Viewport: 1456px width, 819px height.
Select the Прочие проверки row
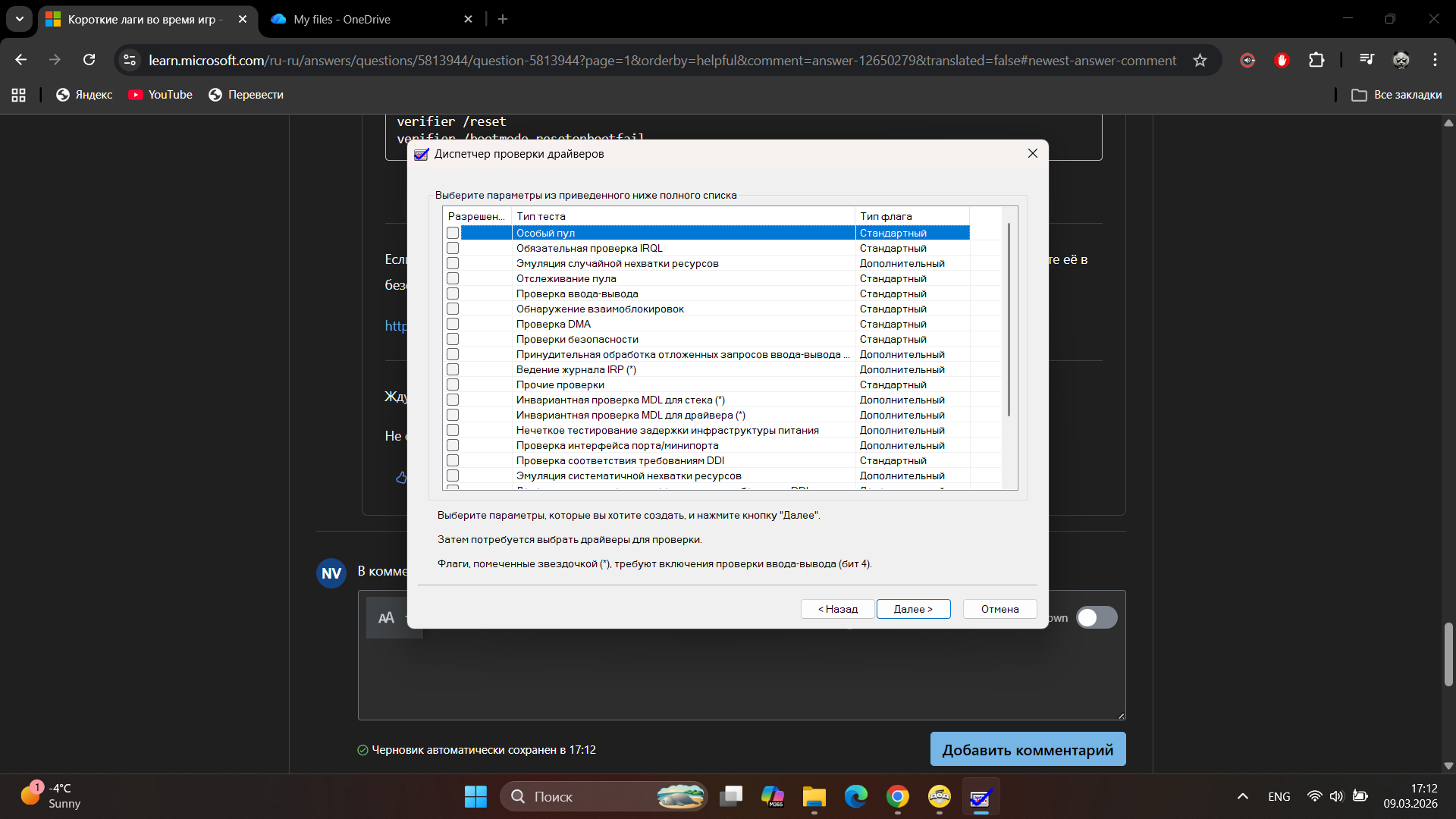[707, 384]
